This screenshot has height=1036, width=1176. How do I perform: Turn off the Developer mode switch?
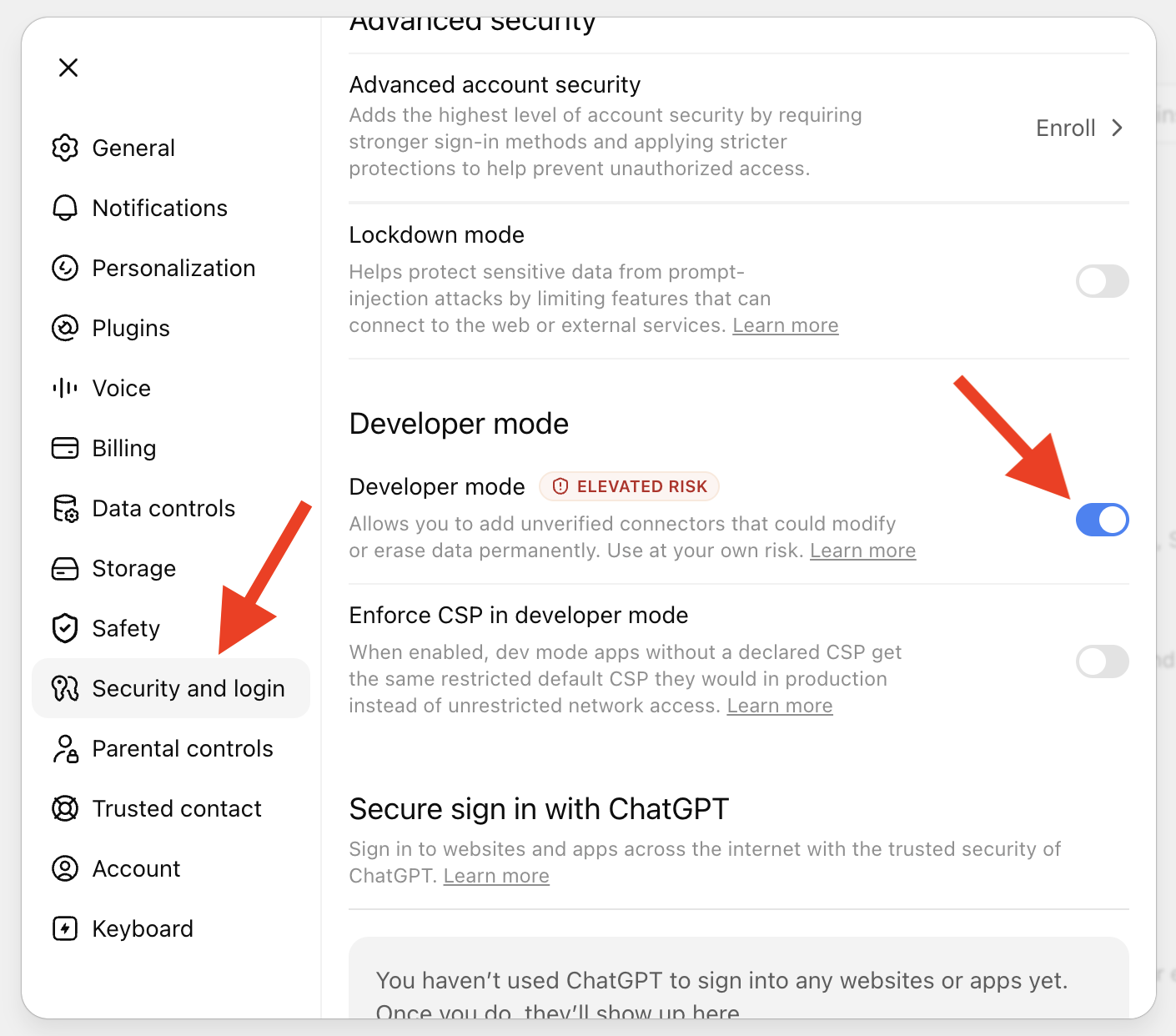pos(1102,520)
